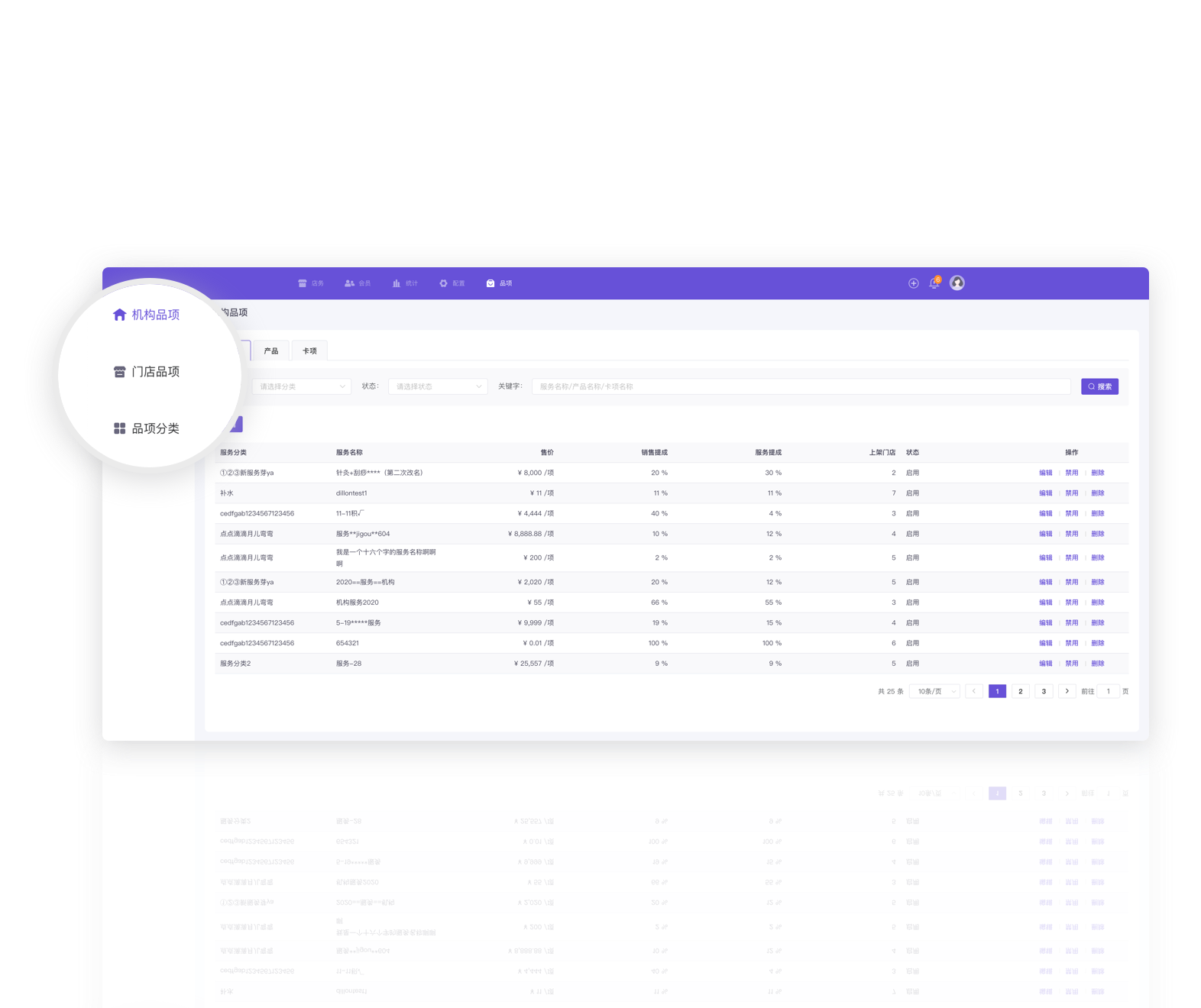This screenshot has width=1201, height=1008.
Task: Open notifications bell icon
Action: click(934, 283)
